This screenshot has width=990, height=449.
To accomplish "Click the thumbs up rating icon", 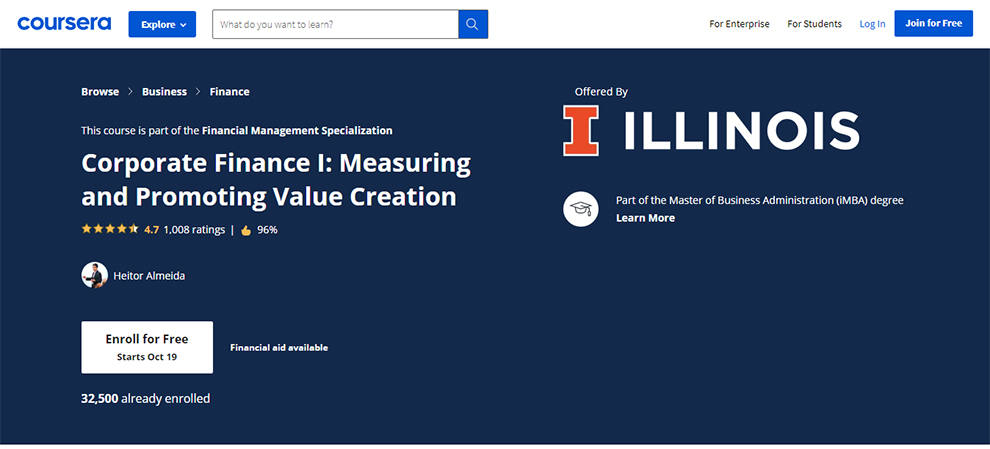I will coord(246,230).
